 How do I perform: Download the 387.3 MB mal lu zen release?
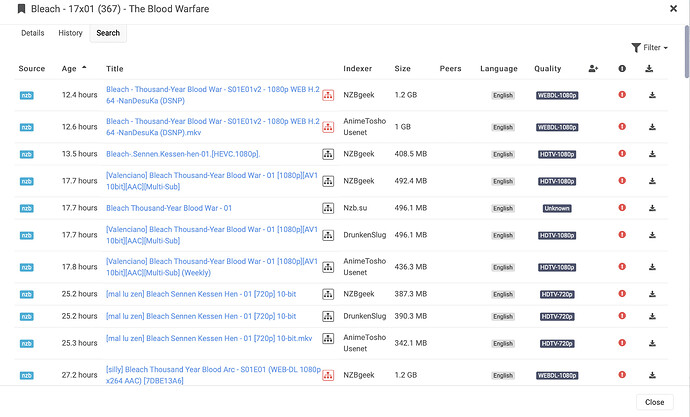click(x=652, y=294)
